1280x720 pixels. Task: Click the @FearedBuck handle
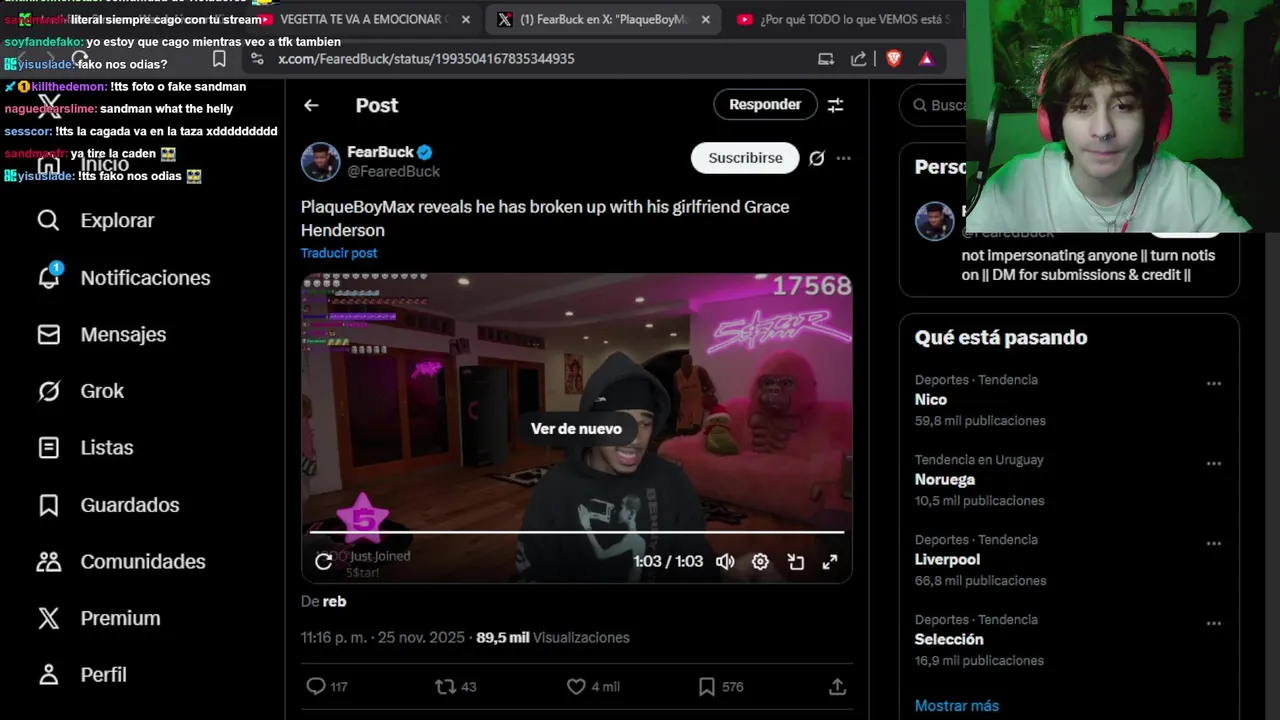pos(393,171)
